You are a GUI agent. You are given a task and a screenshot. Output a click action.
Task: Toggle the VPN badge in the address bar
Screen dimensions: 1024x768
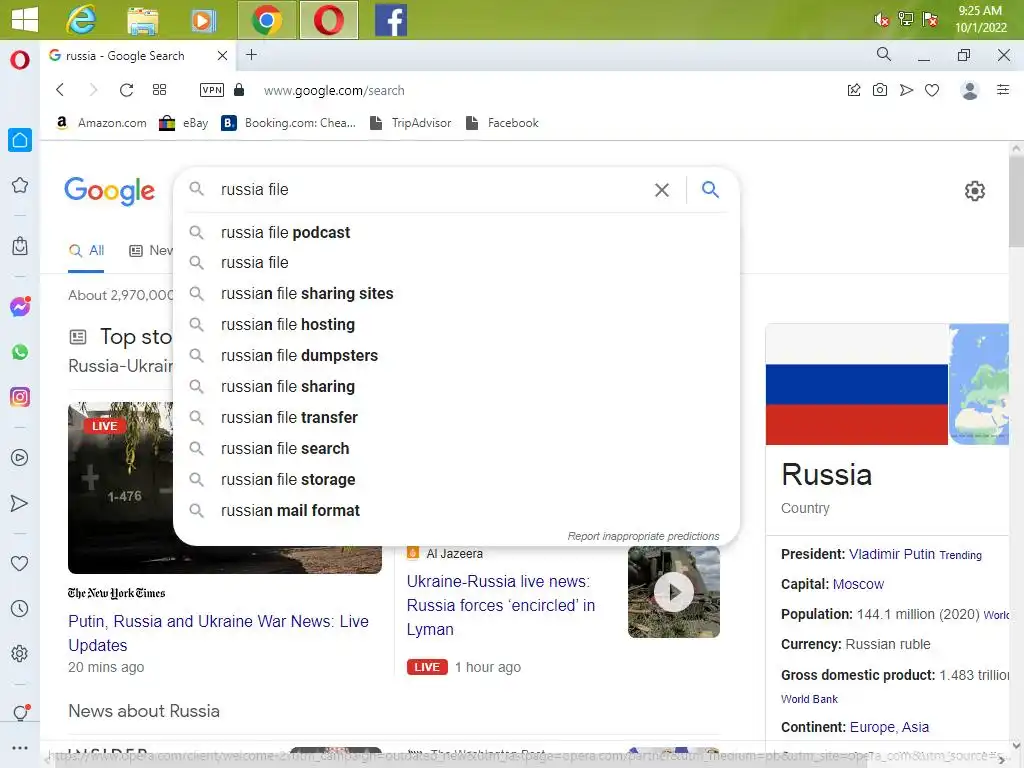point(212,90)
